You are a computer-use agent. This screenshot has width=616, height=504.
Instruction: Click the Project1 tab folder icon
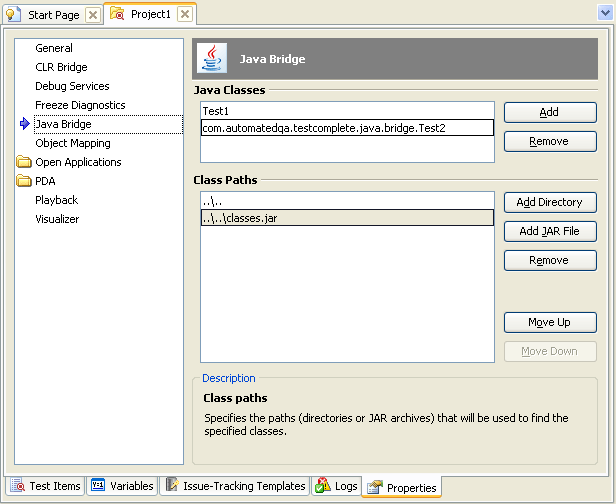coord(117,14)
